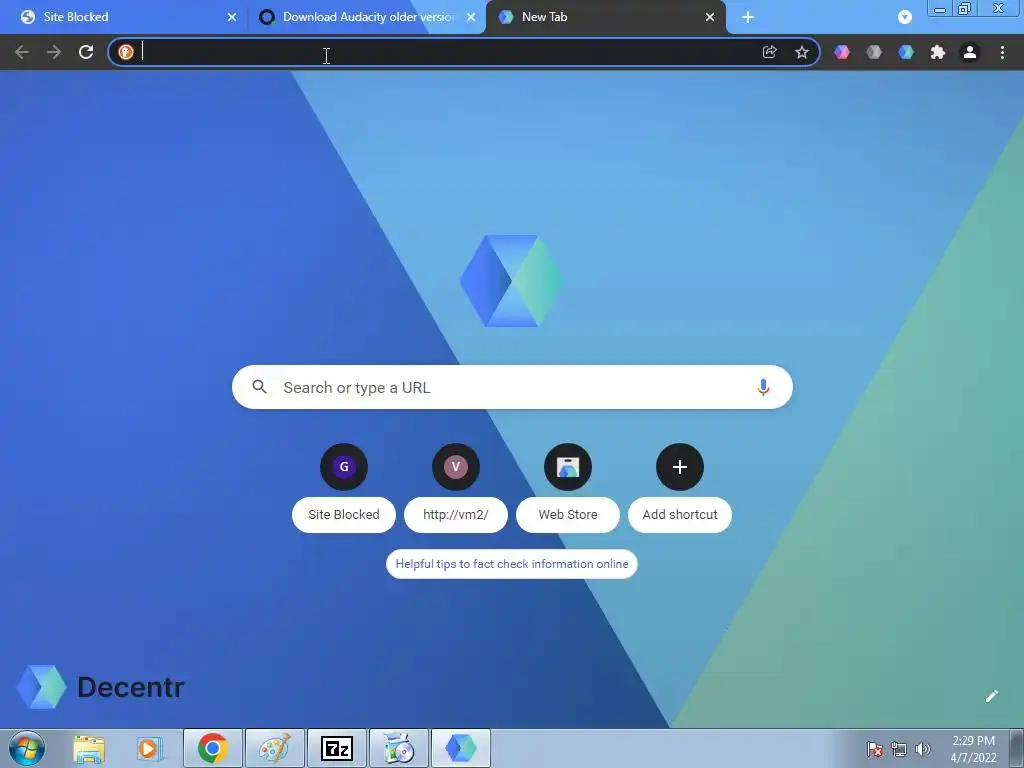The width and height of the screenshot is (1024, 768).
Task: Launch Windows Media Player from taskbar
Action: [x=150, y=748]
